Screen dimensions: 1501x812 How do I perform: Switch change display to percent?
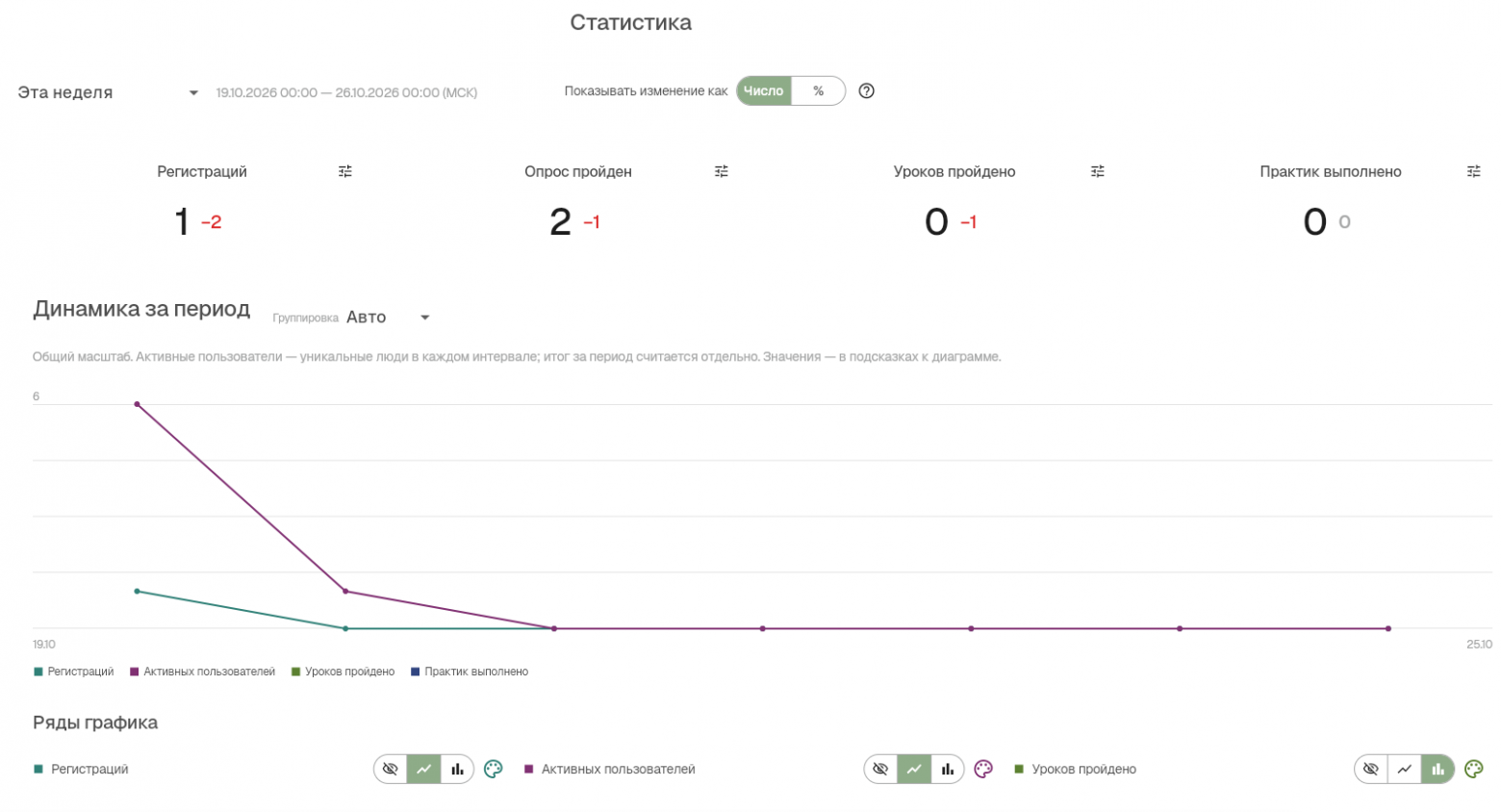coord(819,91)
